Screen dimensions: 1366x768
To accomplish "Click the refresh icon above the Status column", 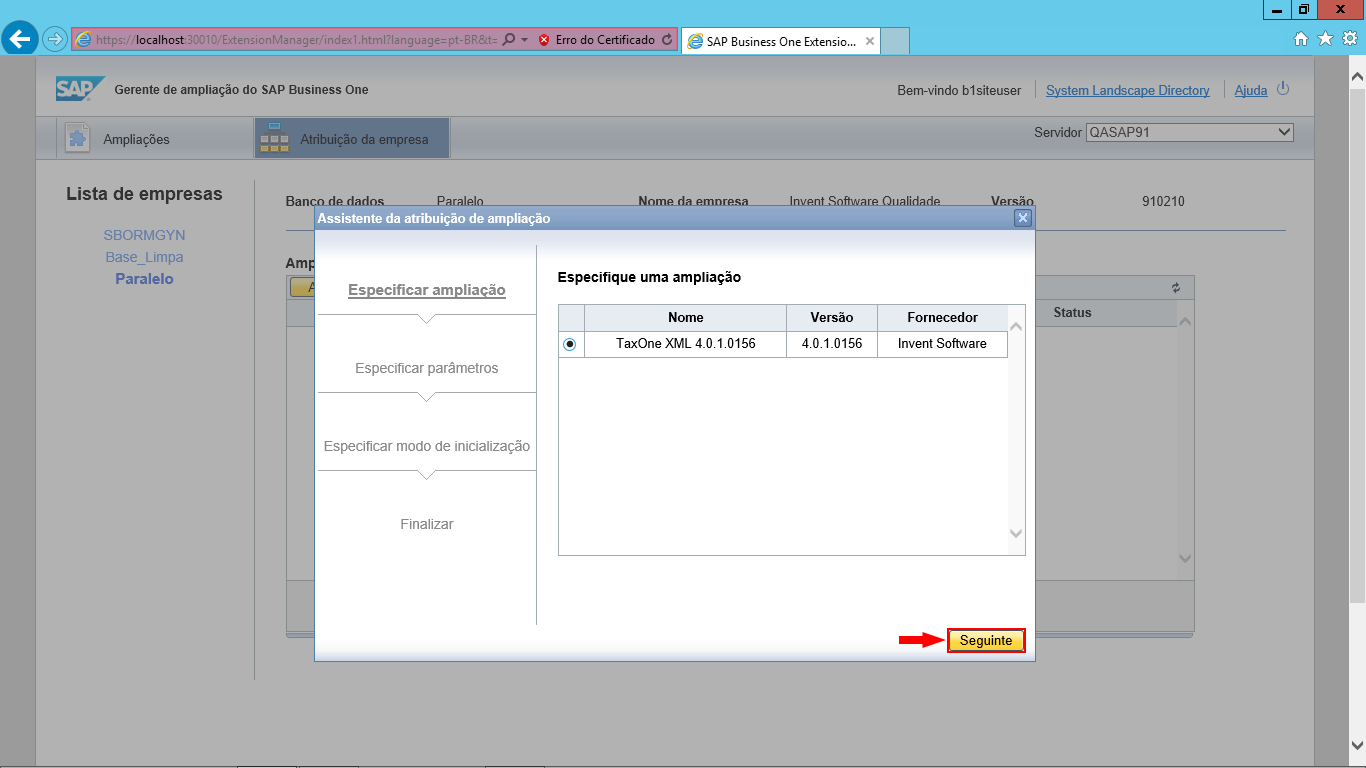I will click(1176, 287).
